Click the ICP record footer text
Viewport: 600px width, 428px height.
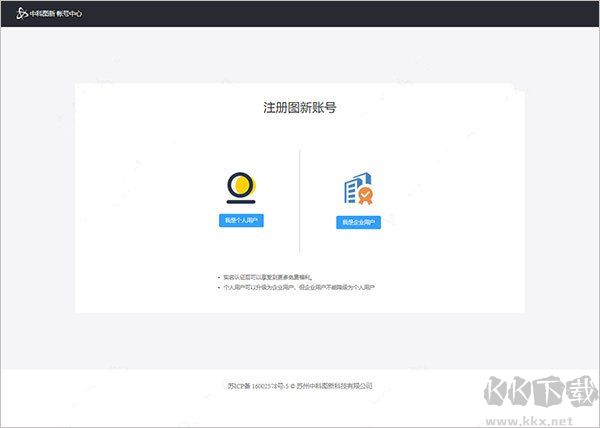[258, 386]
